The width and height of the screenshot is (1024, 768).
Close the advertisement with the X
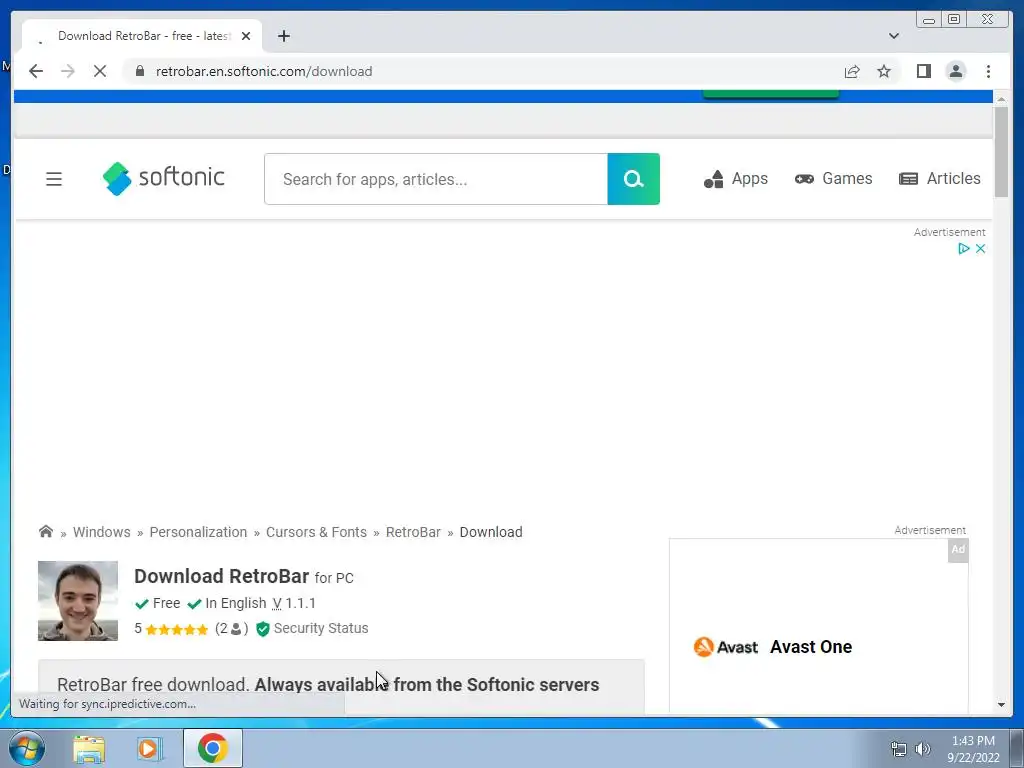pos(980,248)
